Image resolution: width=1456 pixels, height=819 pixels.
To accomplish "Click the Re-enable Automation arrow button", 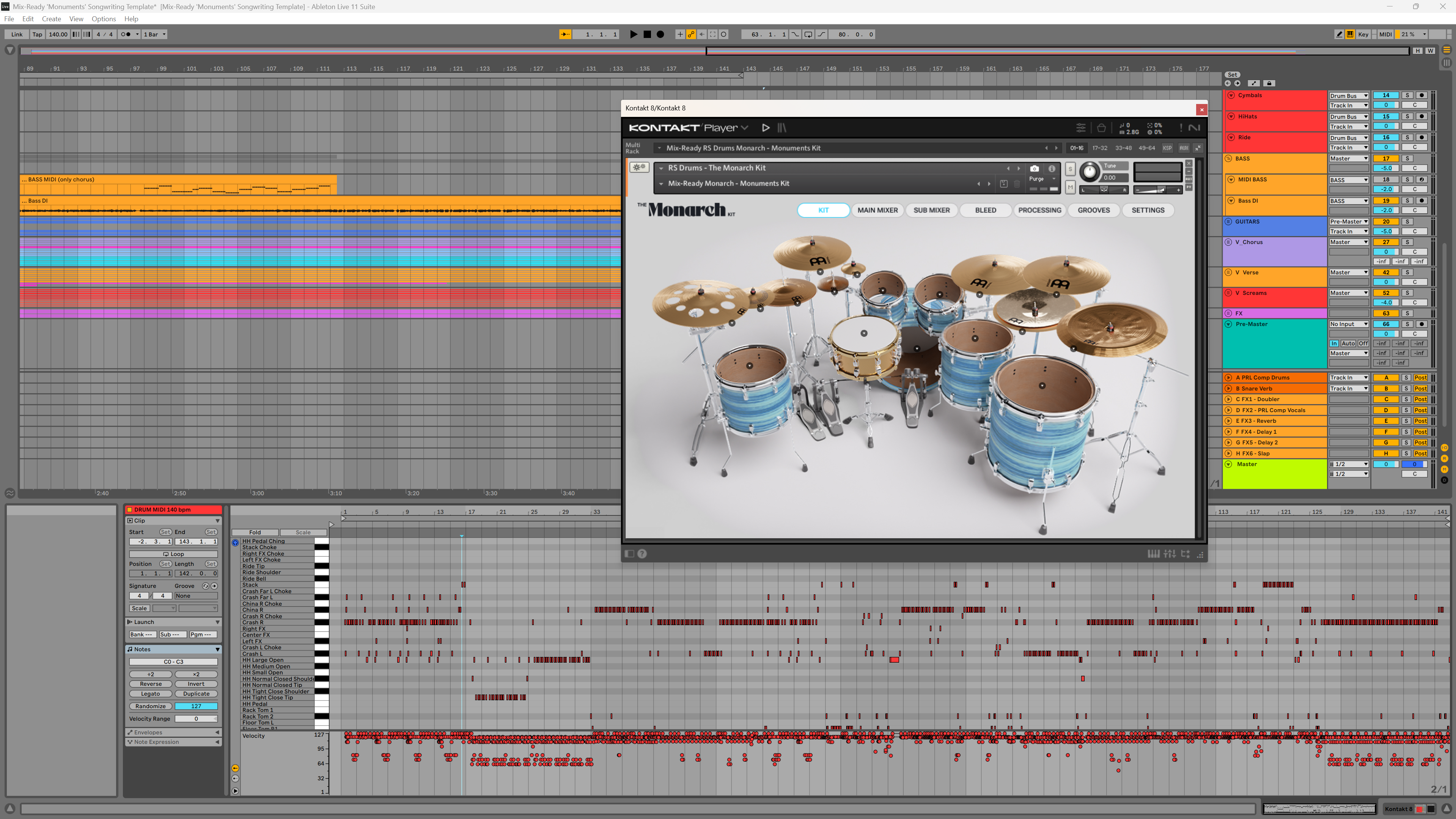I will point(701,34).
